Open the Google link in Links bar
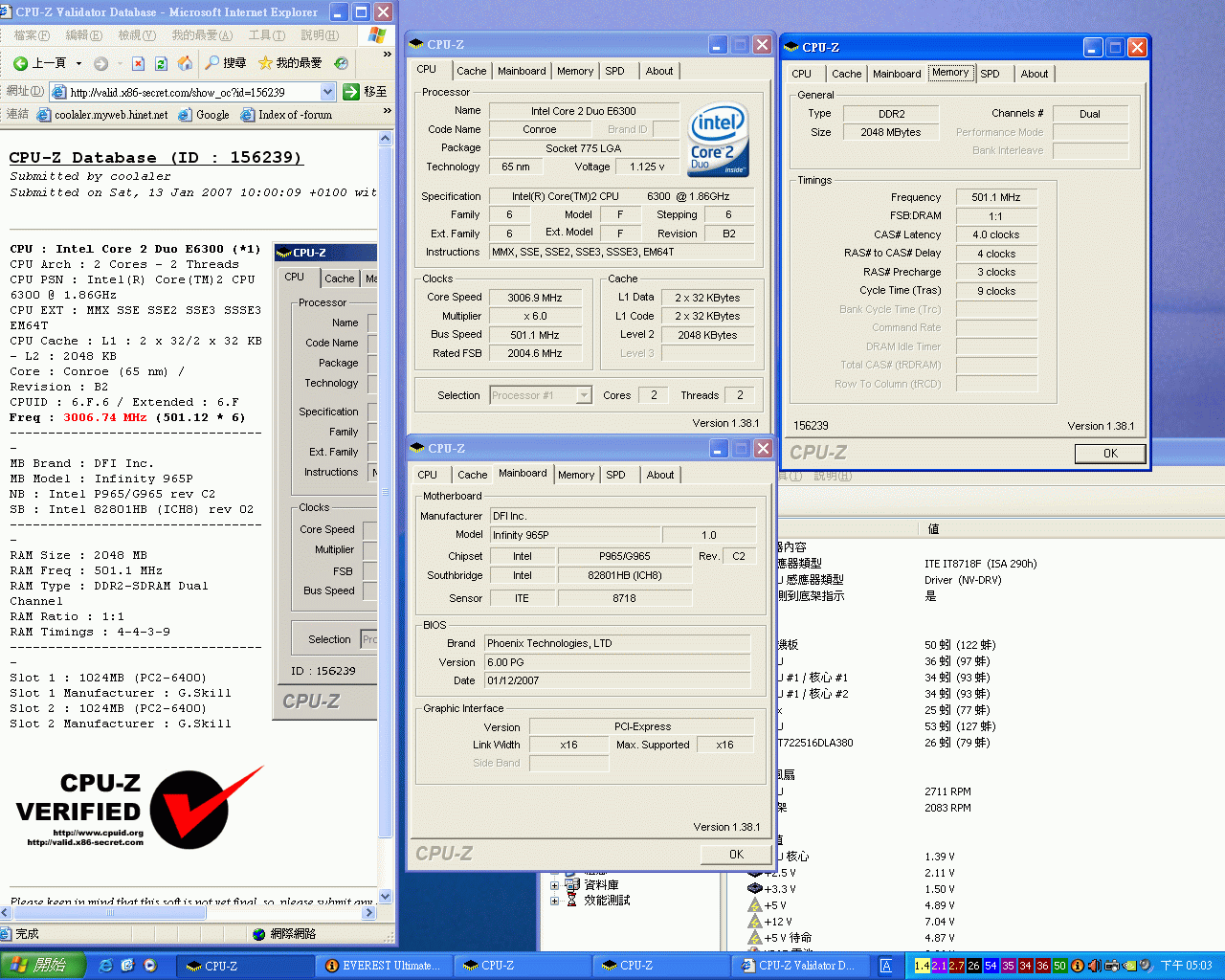1225x980 pixels. (203, 115)
